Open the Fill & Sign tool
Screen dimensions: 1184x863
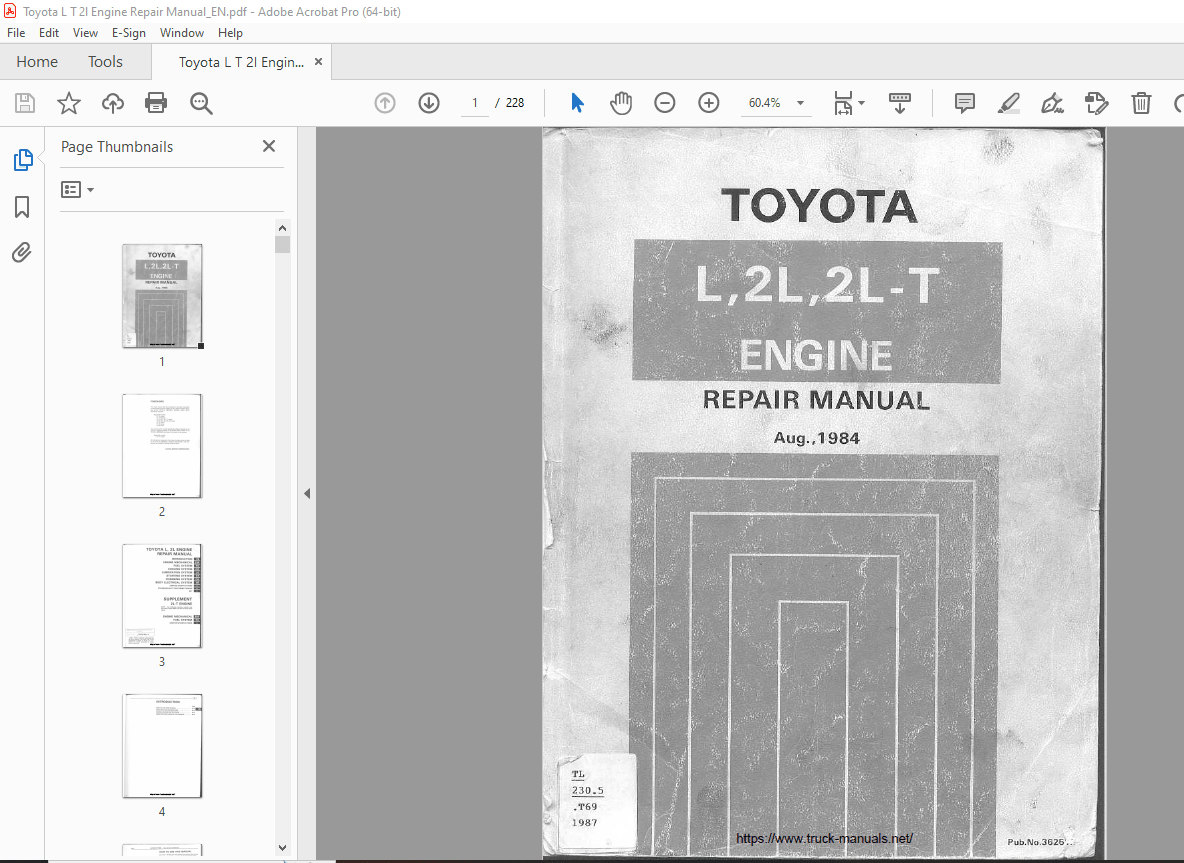[1052, 102]
